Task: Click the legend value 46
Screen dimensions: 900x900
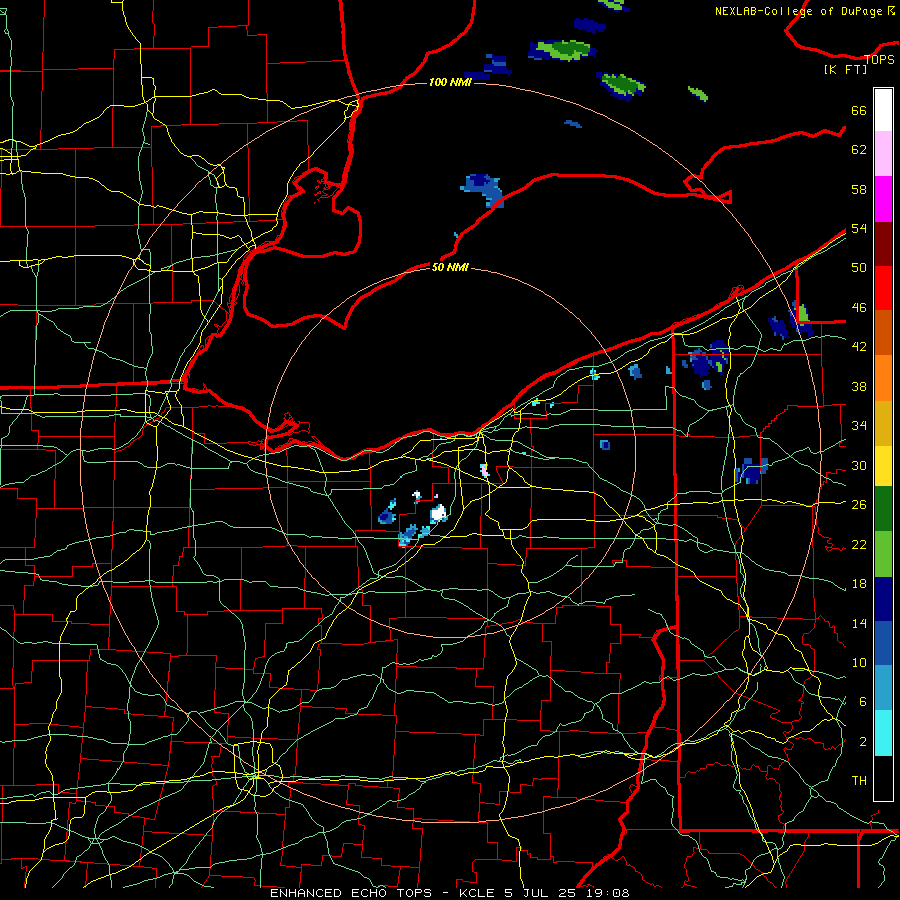Action: 859,307
